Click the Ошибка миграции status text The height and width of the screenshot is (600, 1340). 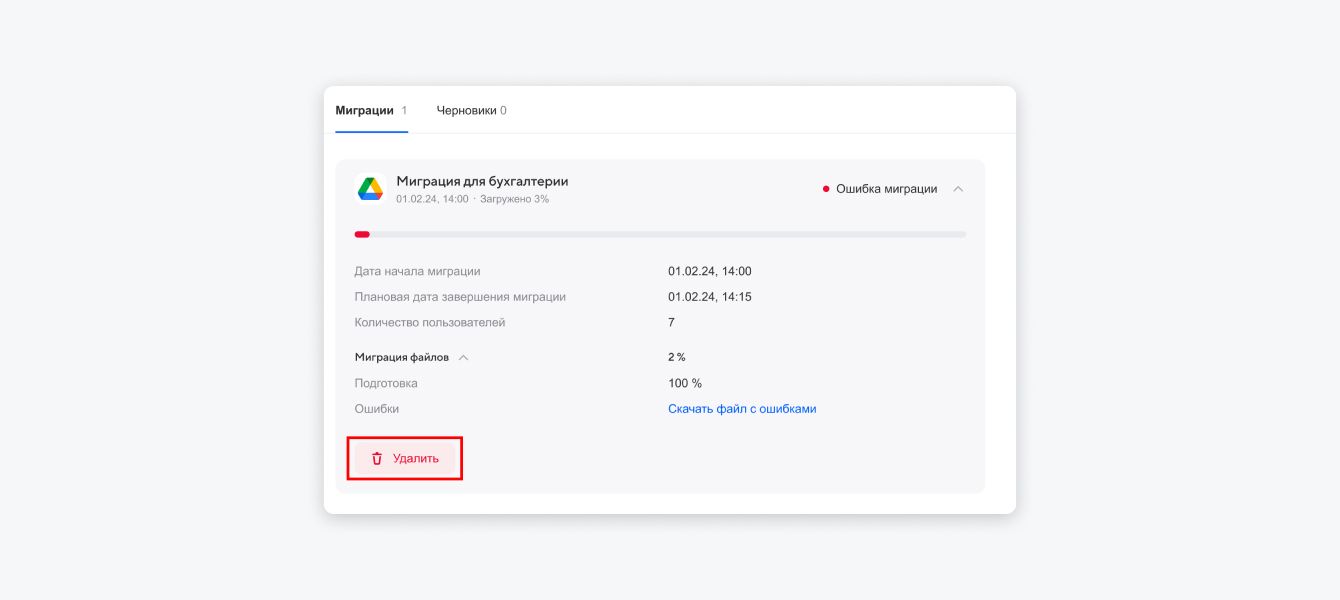click(886, 189)
